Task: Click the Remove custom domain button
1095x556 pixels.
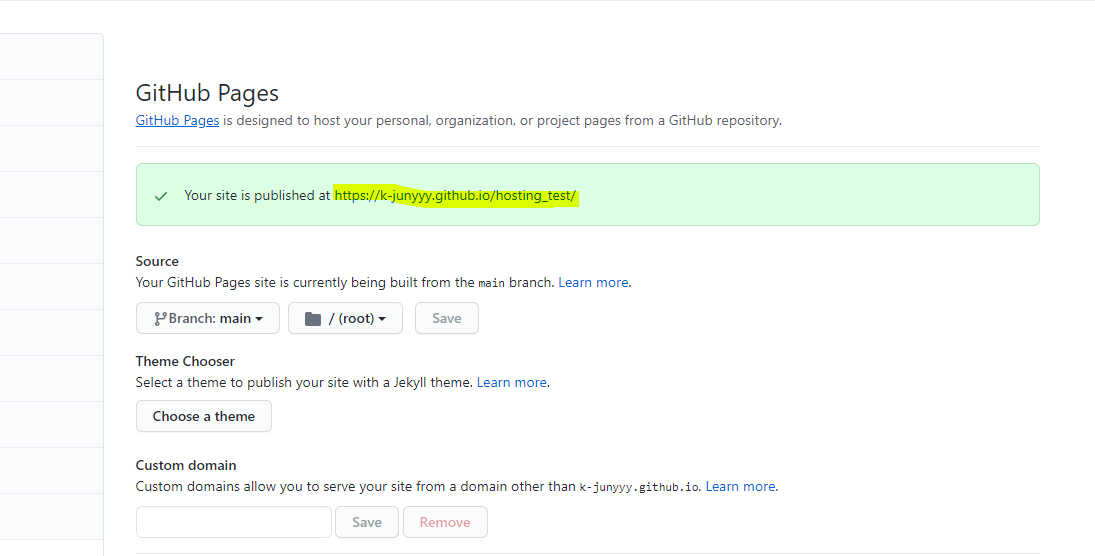Action: (445, 522)
